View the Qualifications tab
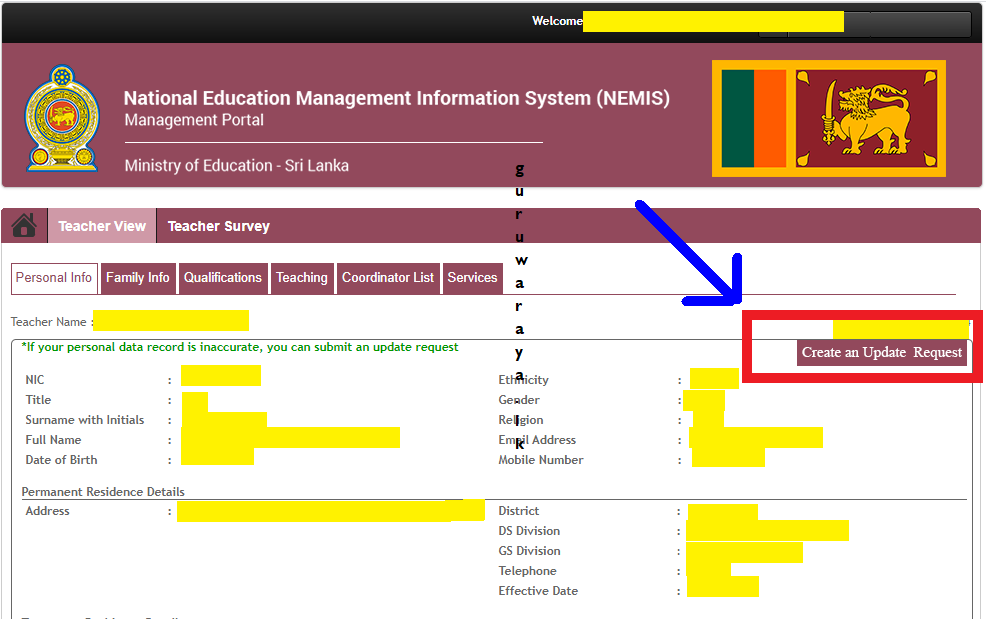The height and width of the screenshot is (619, 986). click(222, 277)
